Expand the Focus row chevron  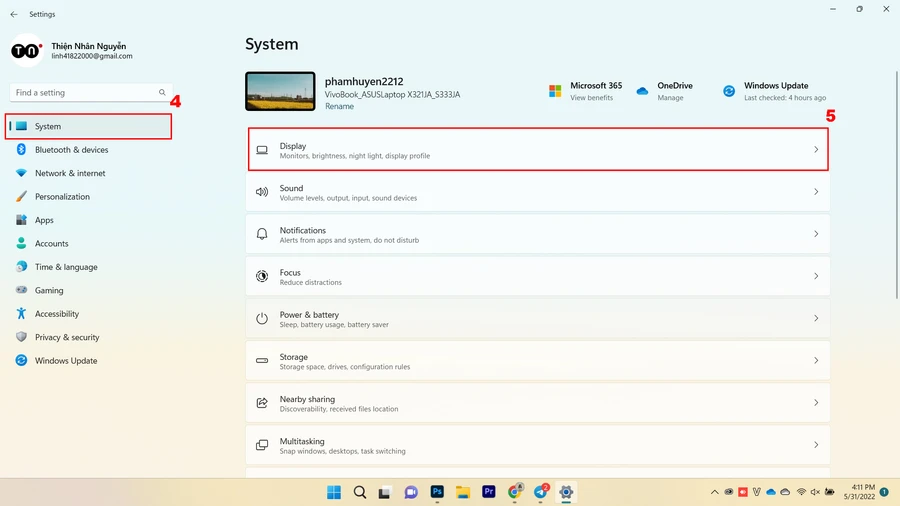(x=816, y=276)
